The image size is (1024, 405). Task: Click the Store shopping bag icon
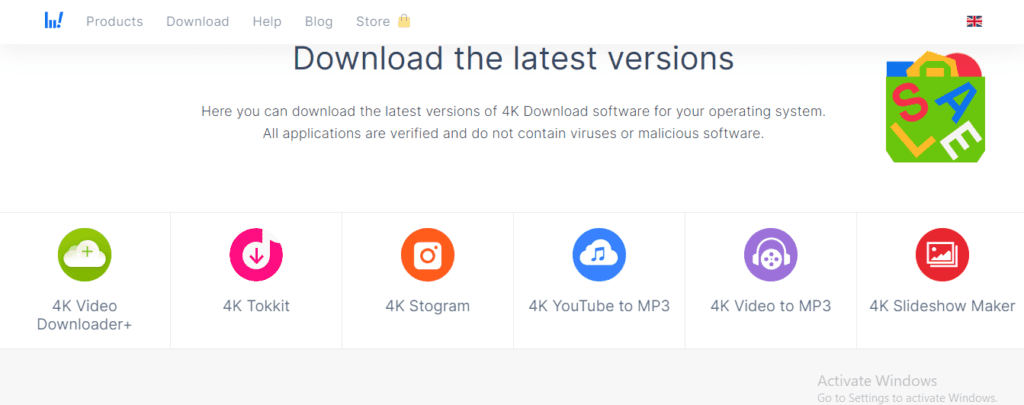(404, 21)
